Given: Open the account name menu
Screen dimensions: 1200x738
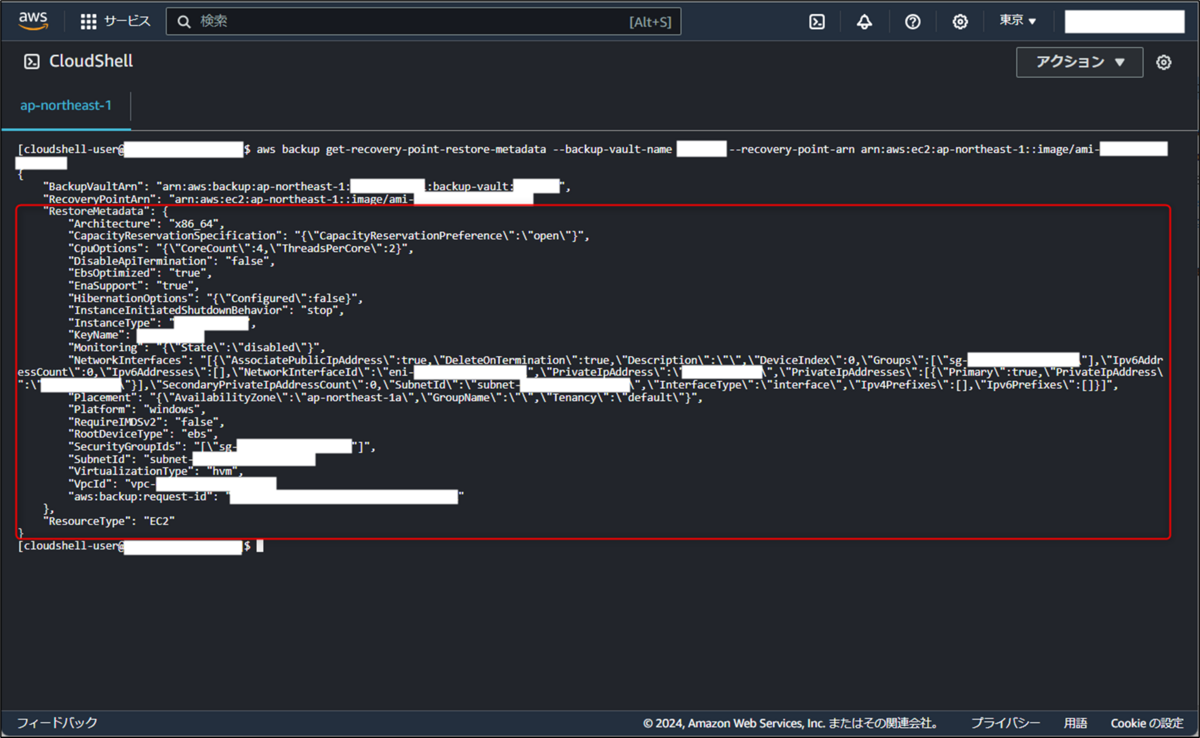Looking at the screenshot, I should coord(1124,21).
